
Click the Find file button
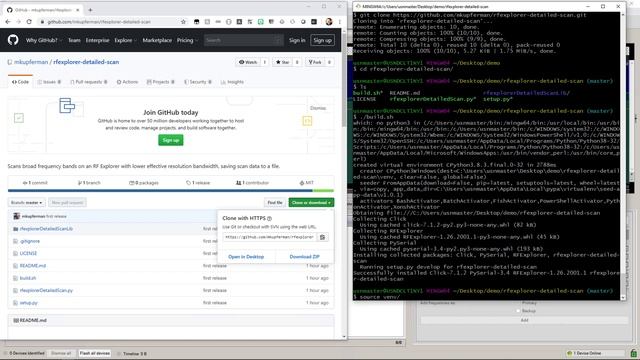tap(275, 202)
